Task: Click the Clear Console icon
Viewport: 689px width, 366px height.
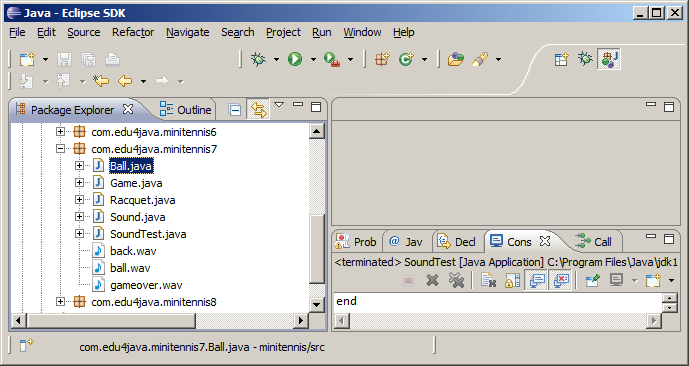Action: [488, 280]
